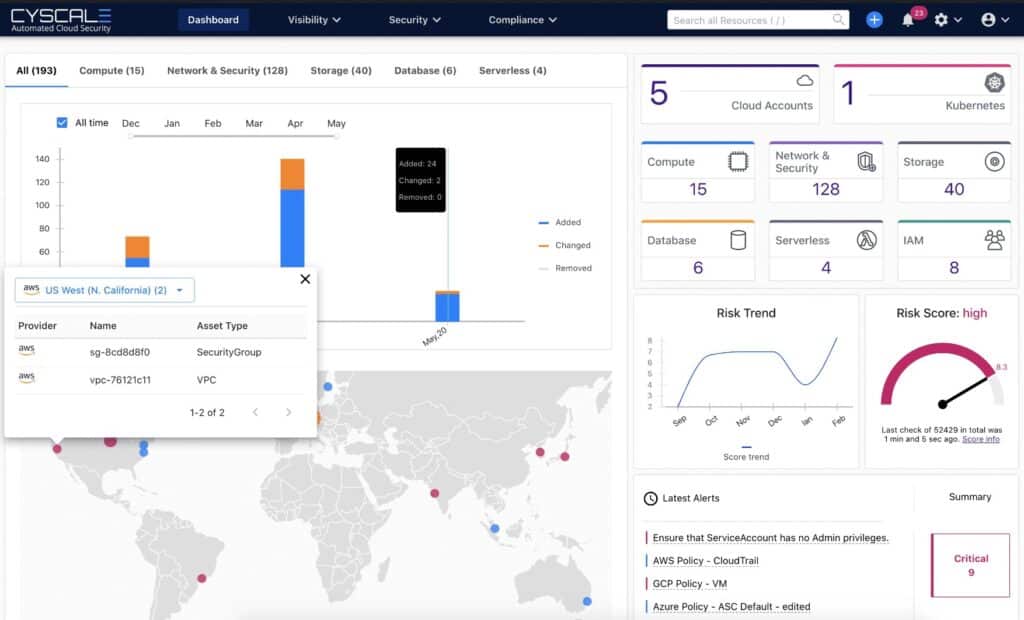This screenshot has width=1024, height=620.
Task: Click the time range slider's Dec handle
Action: click(x=131, y=136)
